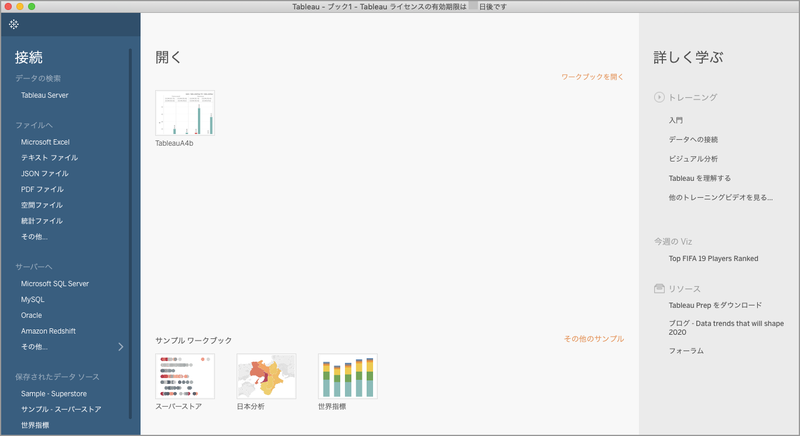Image resolution: width=800 pixels, height=436 pixels.
Task: Click データの検索 heading
Action: tap(38, 79)
